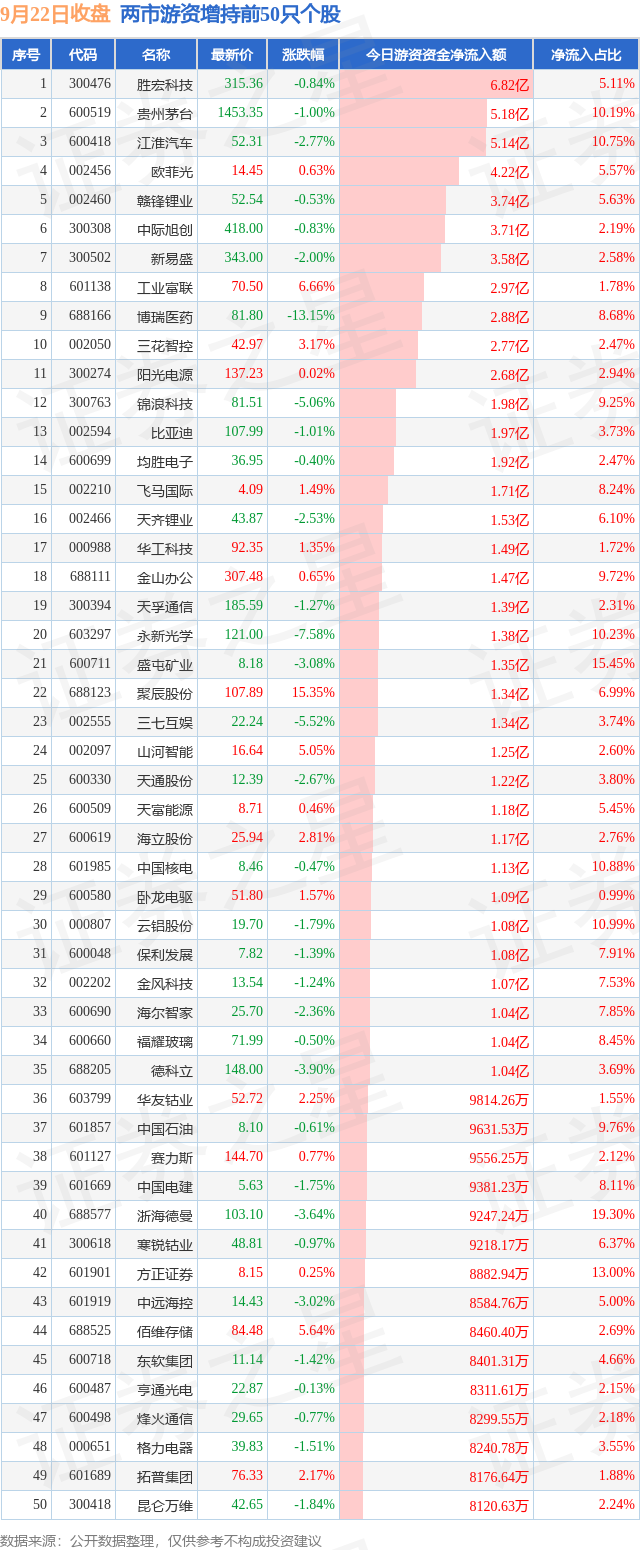Screen dimensions: 640x1550
Task: Select stock name 锦浪科技
Action: (164, 403)
